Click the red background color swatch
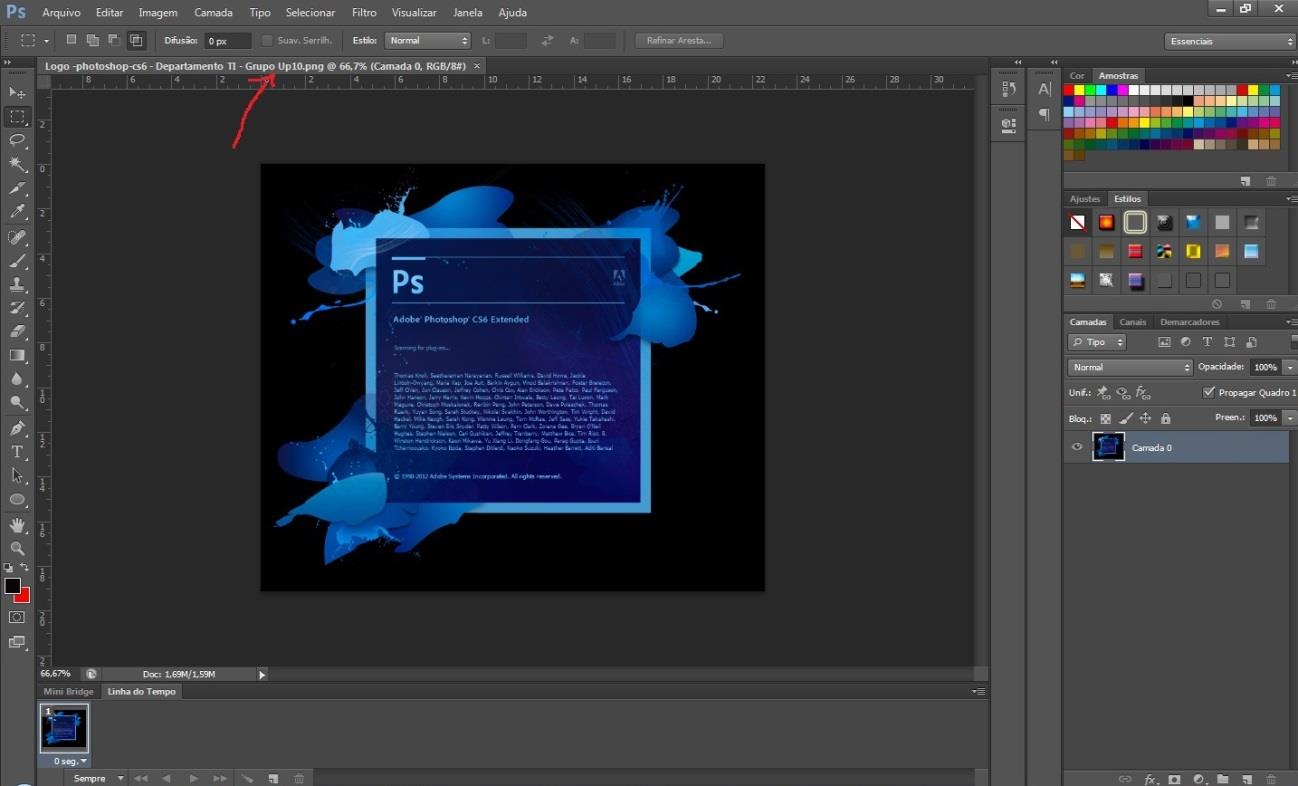1298x786 pixels. 24,597
